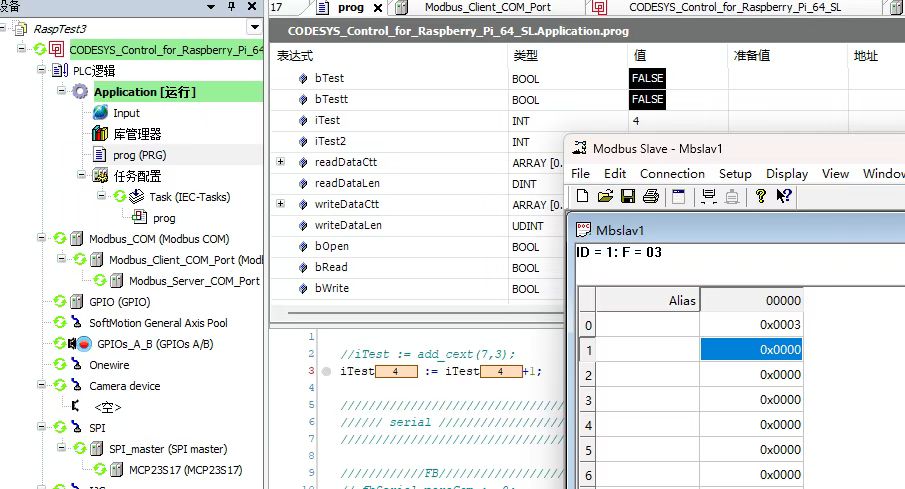
Task: Click Open file icon in Modbus Slave toolbar
Action: pyautogui.click(x=605, y=196)
